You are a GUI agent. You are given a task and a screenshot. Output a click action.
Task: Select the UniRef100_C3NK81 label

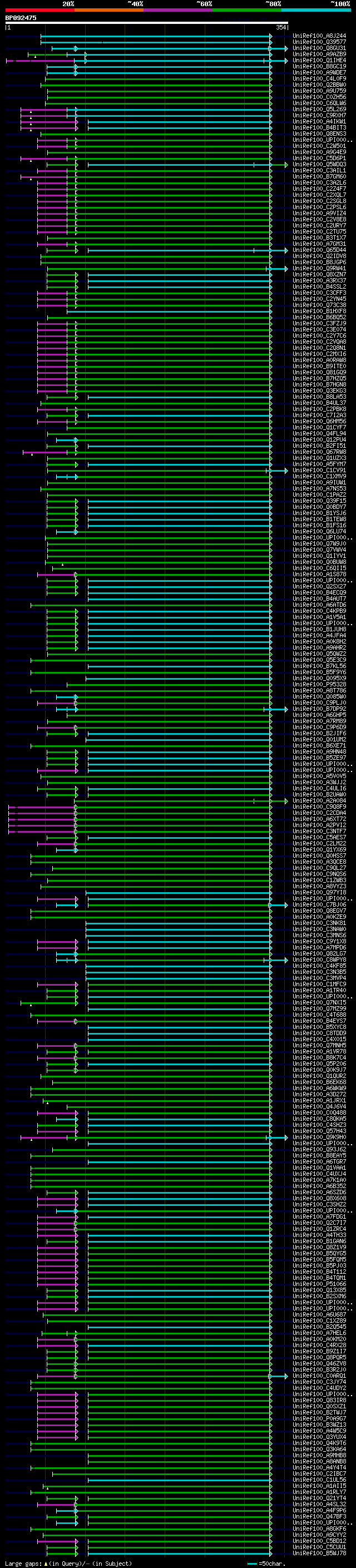tap(319, 923)
